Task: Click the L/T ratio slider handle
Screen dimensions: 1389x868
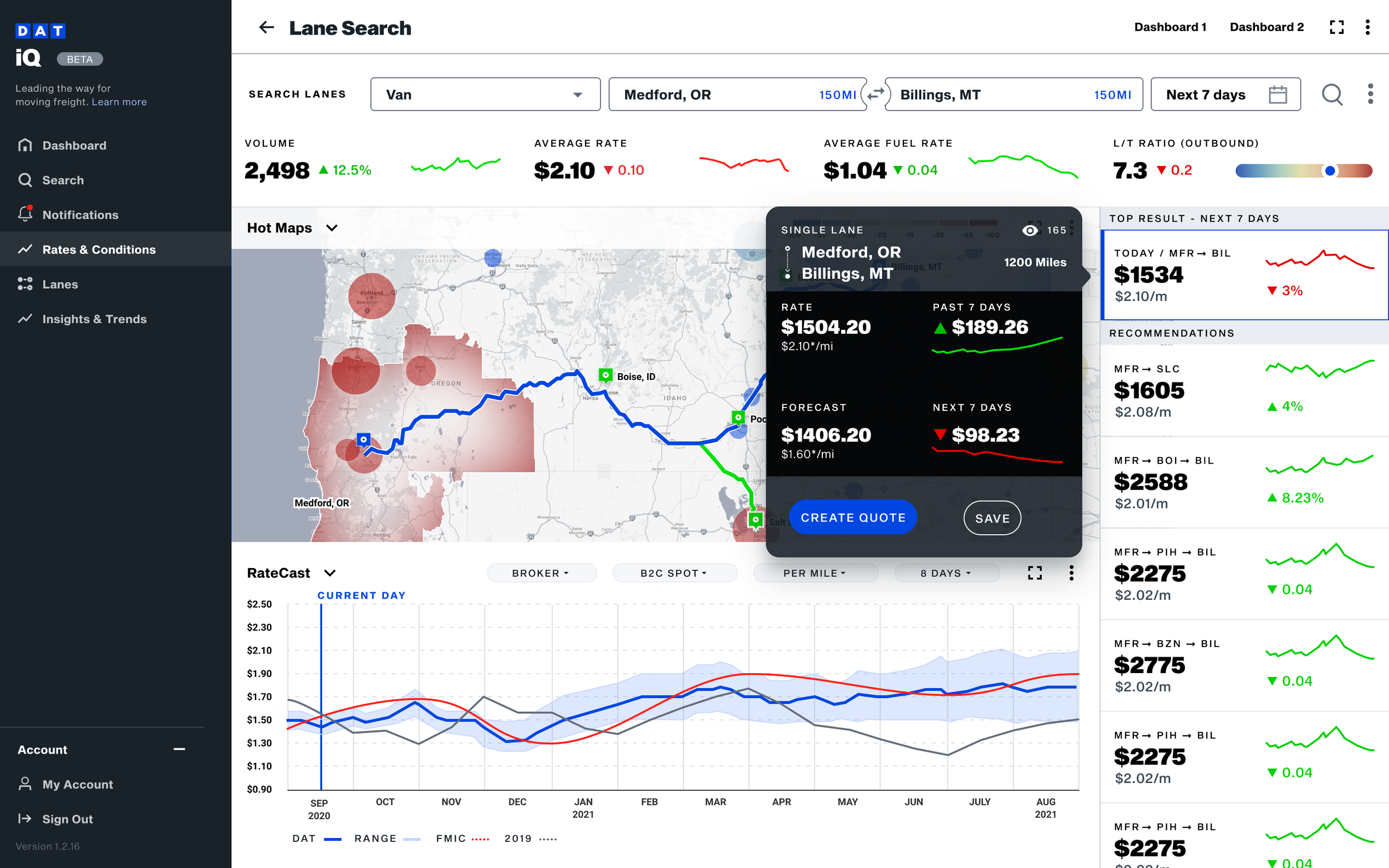Action: 1330,170
